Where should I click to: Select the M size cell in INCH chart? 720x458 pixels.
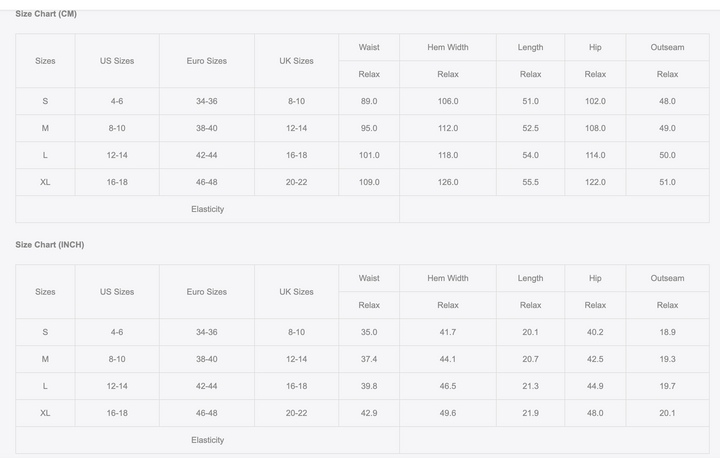click(45, 359)
